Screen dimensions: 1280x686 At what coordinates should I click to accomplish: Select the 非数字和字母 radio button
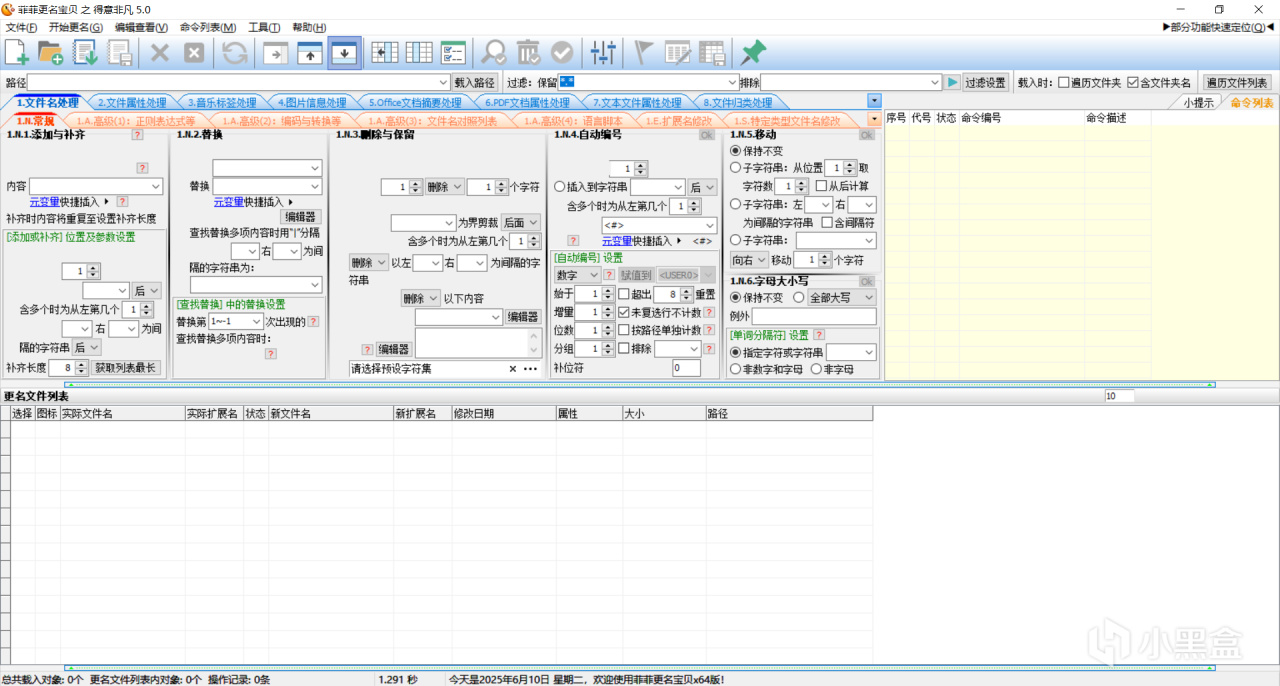click(737, 369)
